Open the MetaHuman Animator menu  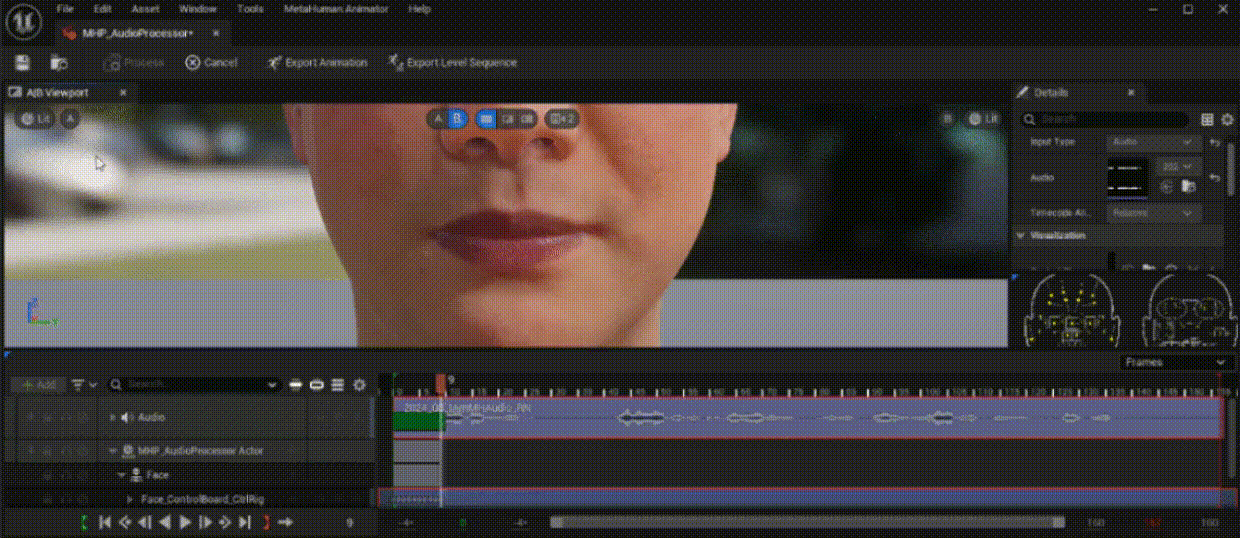coord(337,9)
